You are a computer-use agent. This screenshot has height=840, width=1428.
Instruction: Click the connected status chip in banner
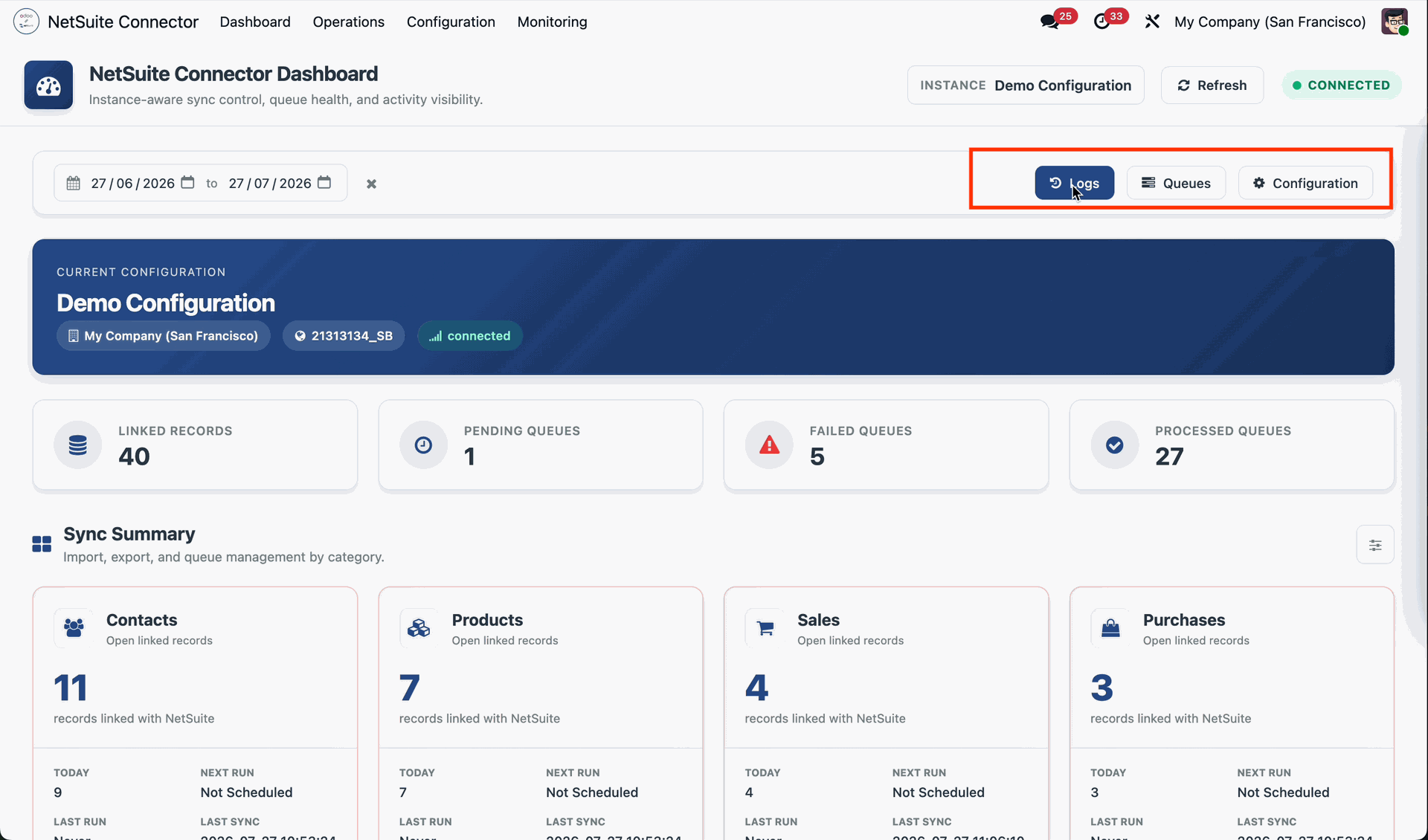[x=470, y=336]
